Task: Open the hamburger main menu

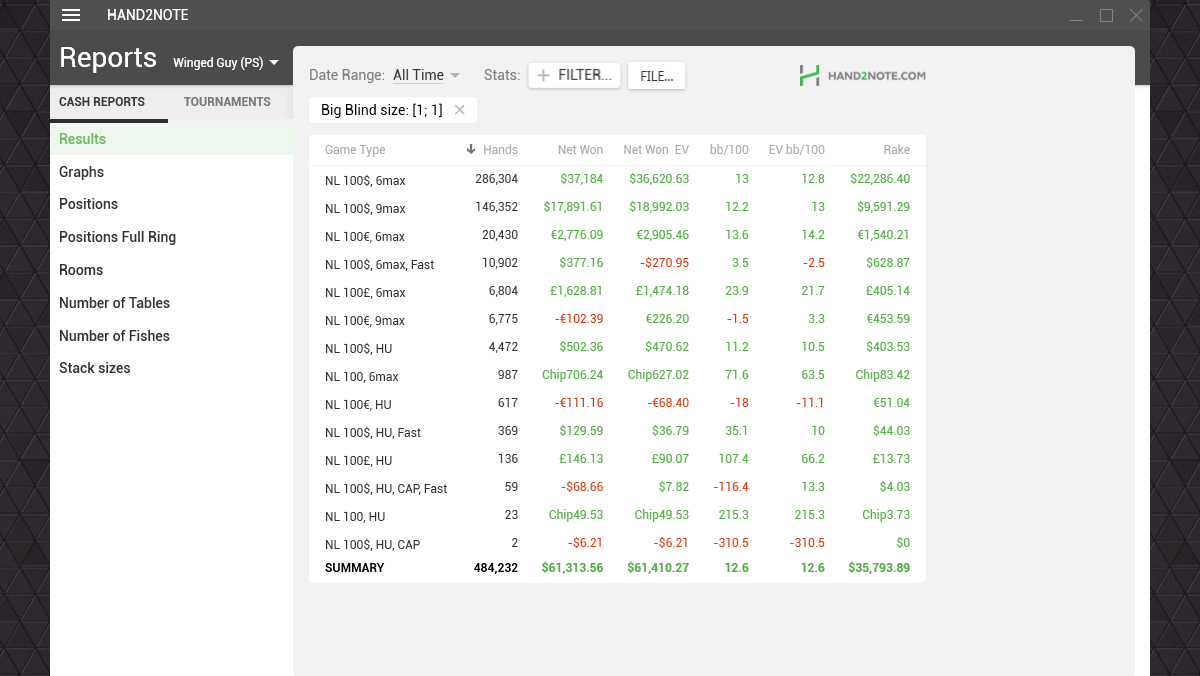Action: pos(70,15)
